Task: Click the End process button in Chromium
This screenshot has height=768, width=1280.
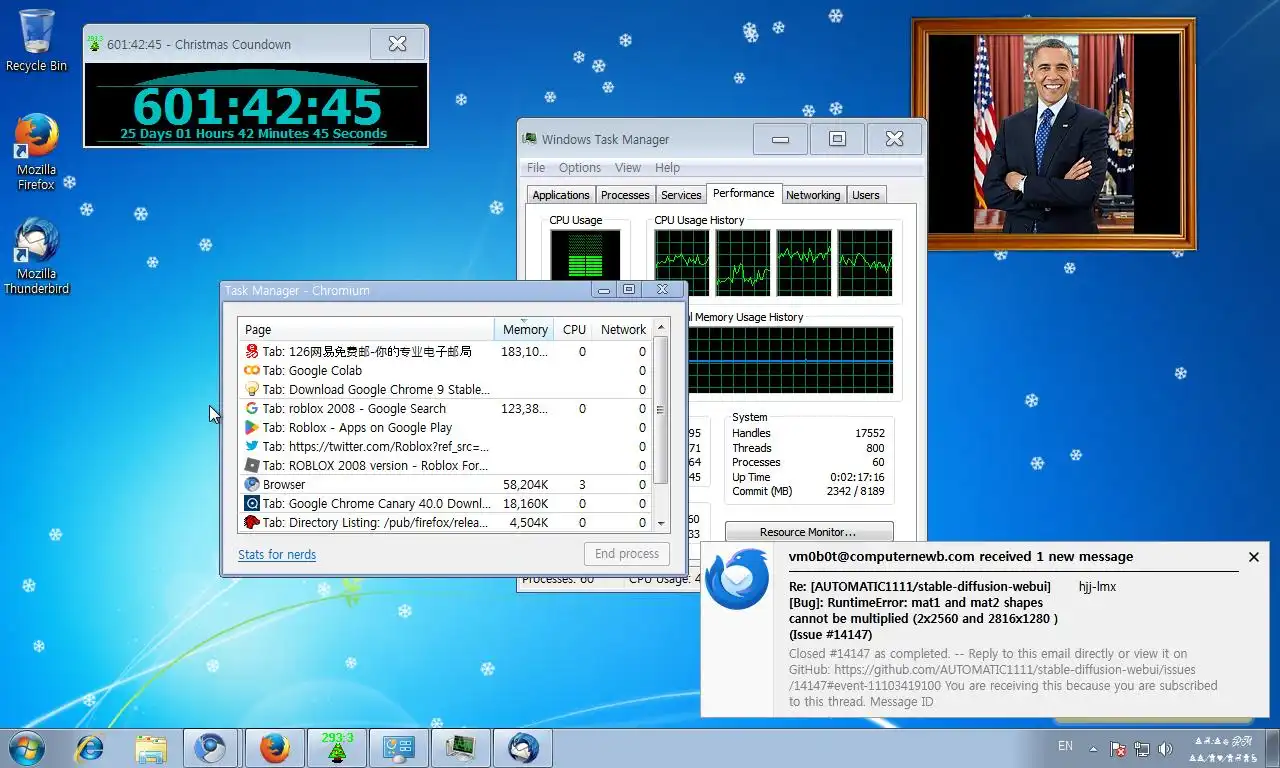Action: pyautogui.click(x=627, y=554)
